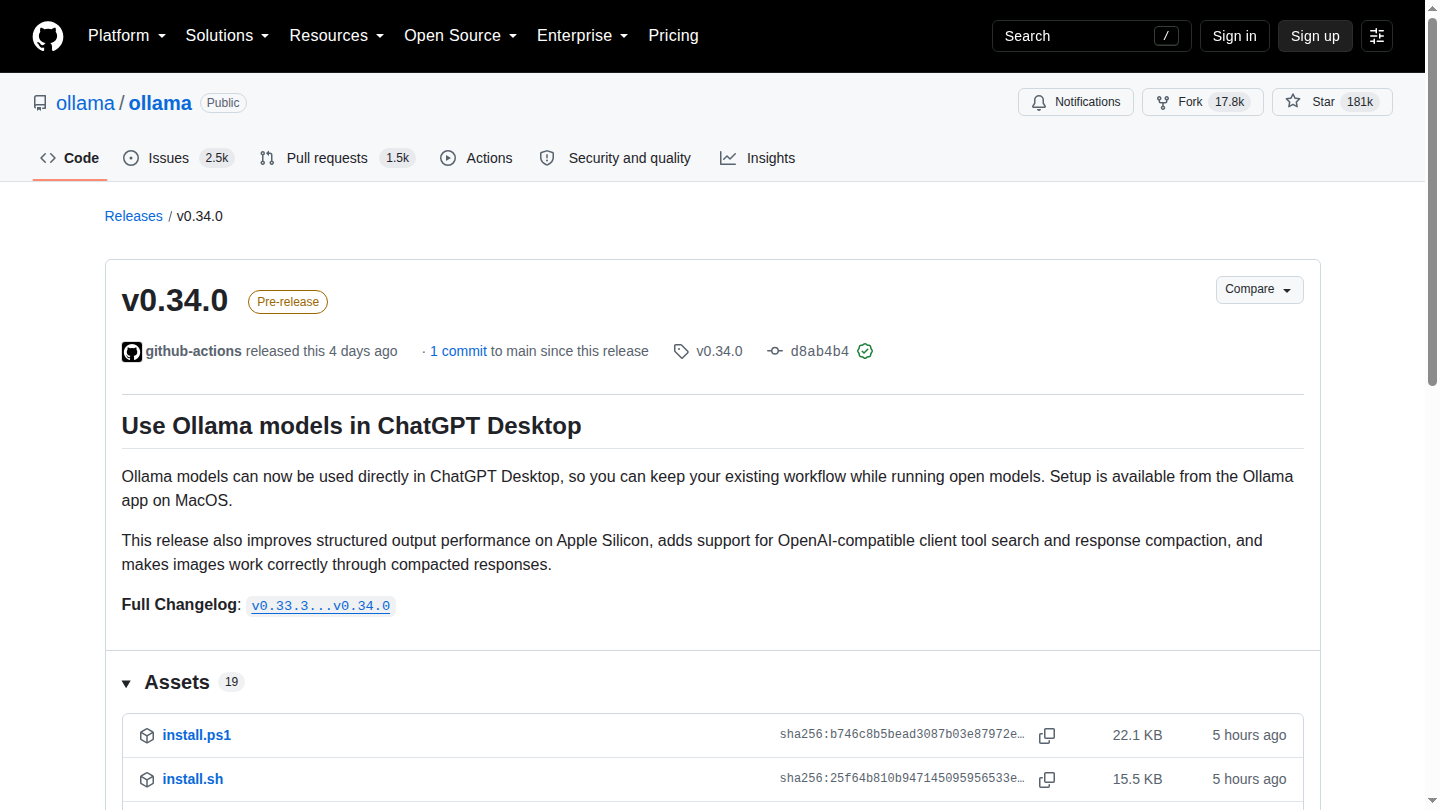Click the Assets count badge 19
The height and width of the screenshot is (810, 1440).
pyautogui.click(x=232, y=682)
